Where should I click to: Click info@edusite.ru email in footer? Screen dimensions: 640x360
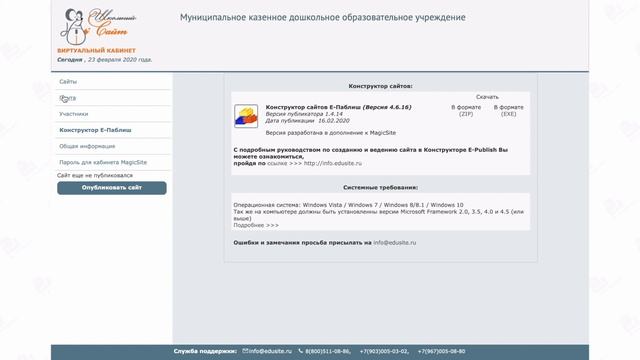[x=270, y=351]
